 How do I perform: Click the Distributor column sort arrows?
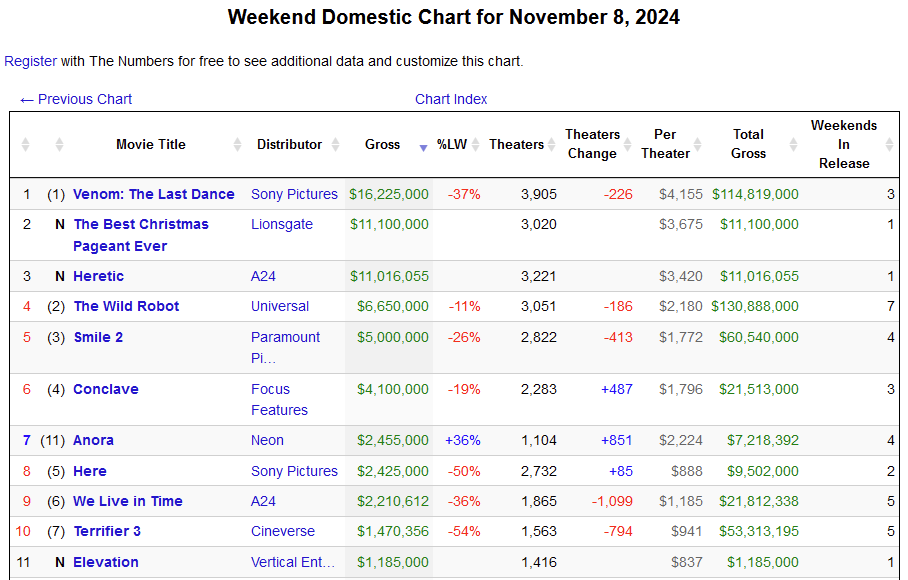pyautogui.click(x=335, y=145)
